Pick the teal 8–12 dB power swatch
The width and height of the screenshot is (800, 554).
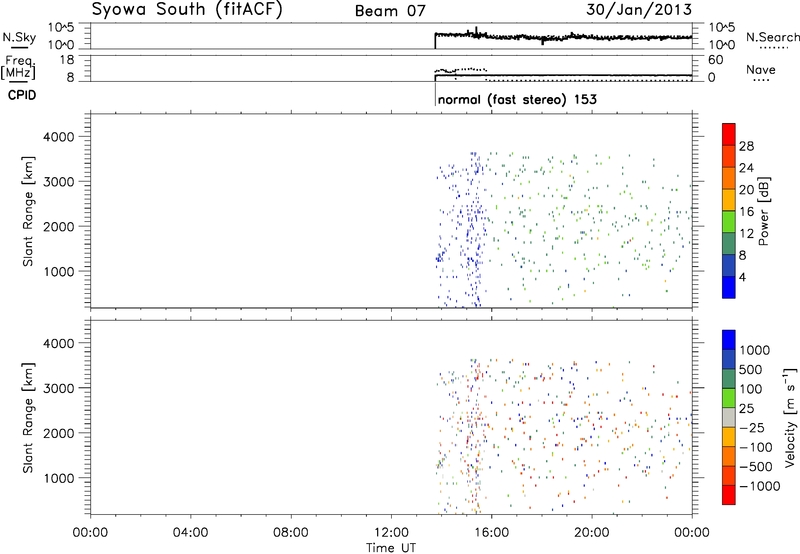click(729, 244)
